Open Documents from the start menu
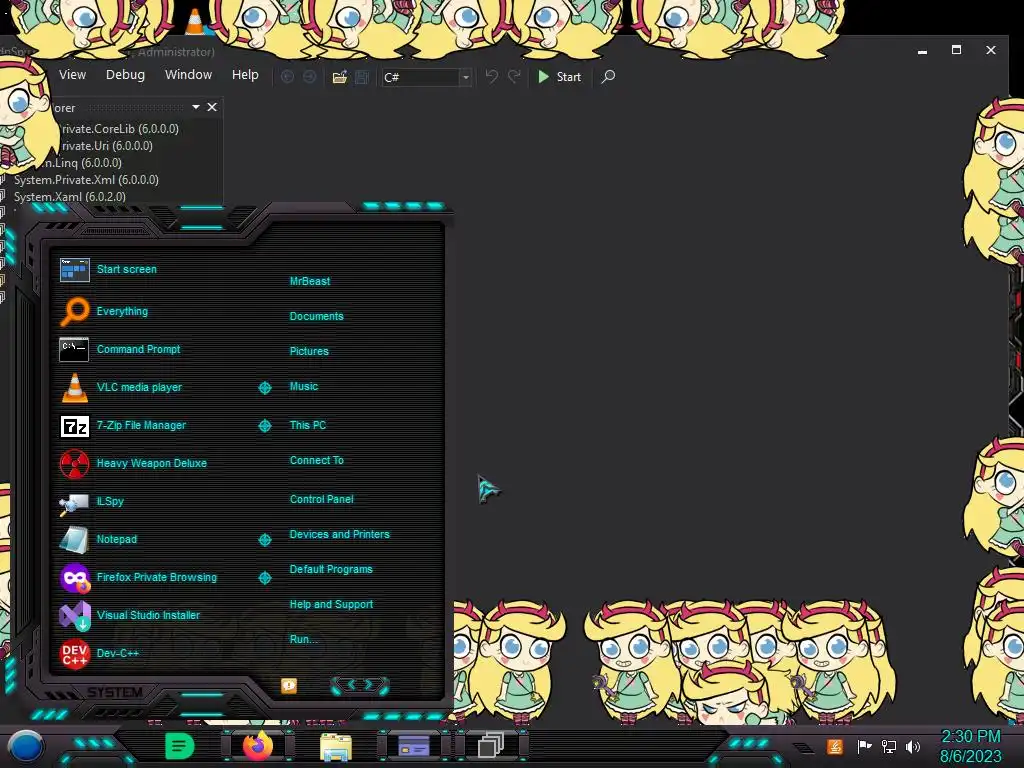1024x768 pixels. [316, 316]
